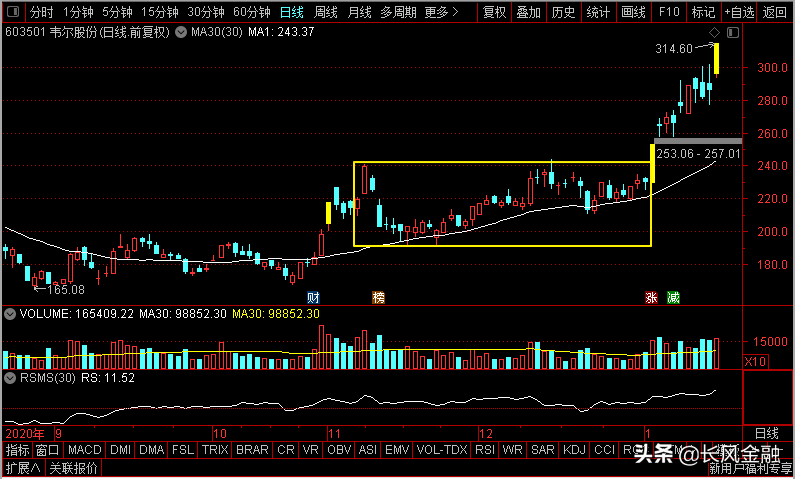This screenshot has height=479, width=795.
Task: Open F10 company information
Action: (669, 12)
